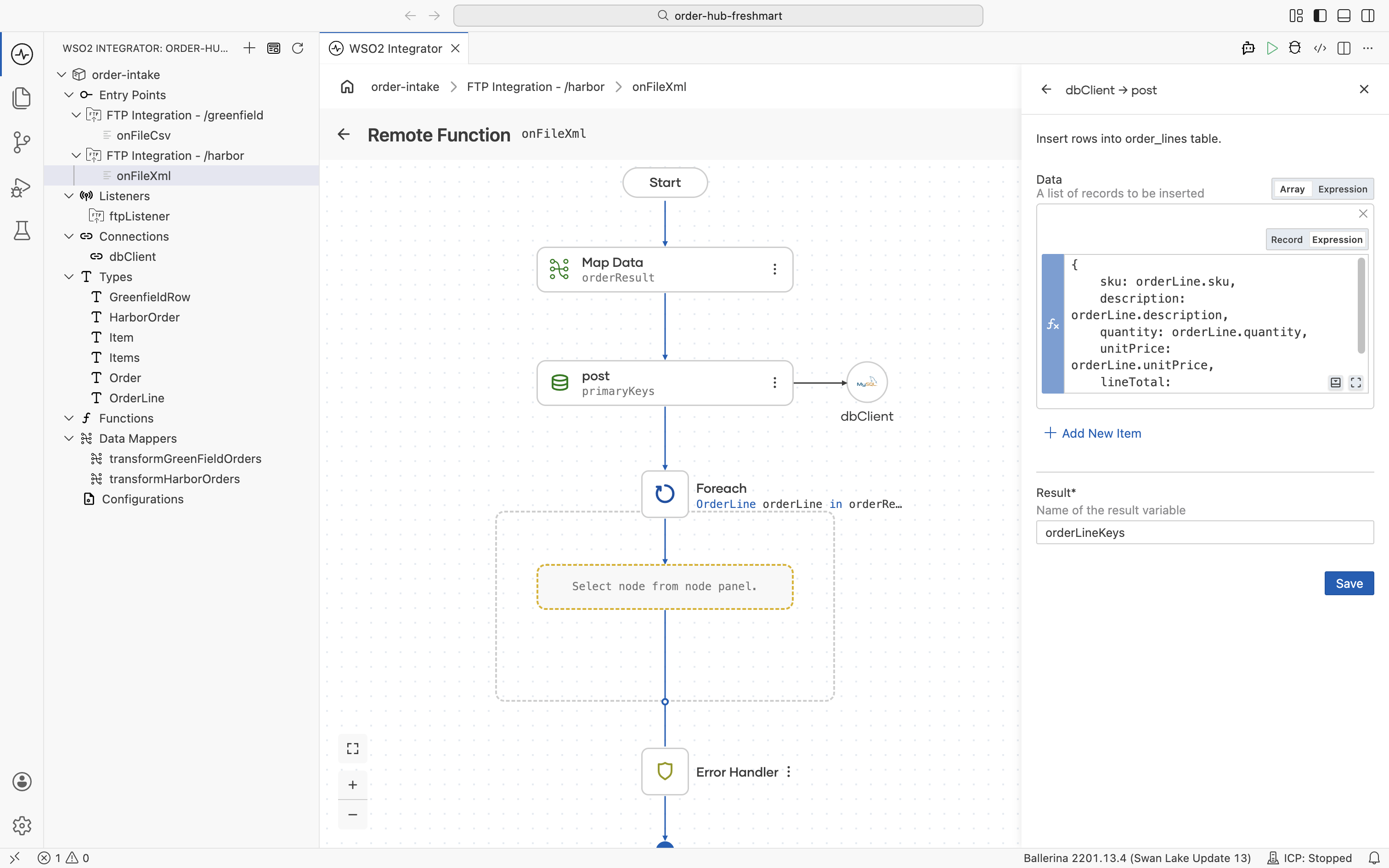Click the Result variable input field
Viewport: 1389px width, 868px height.
point(1204,532)
